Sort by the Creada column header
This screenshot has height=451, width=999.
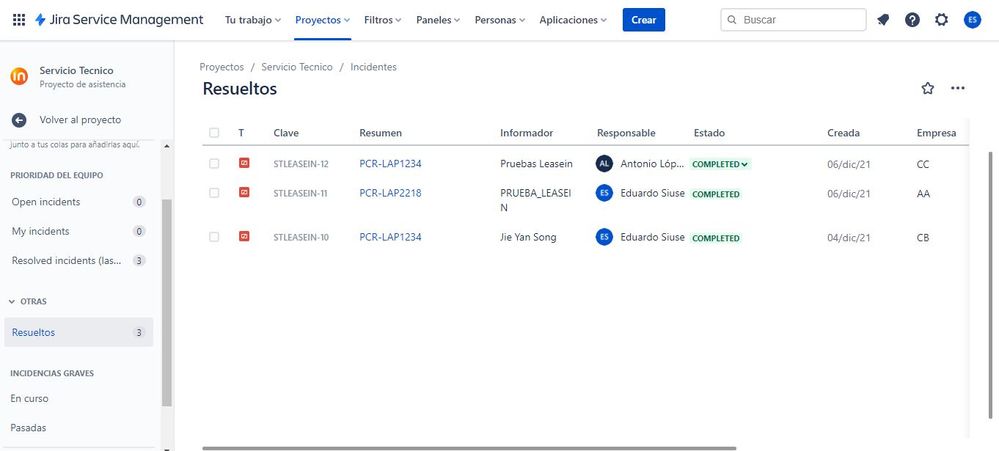pos(844,133)
